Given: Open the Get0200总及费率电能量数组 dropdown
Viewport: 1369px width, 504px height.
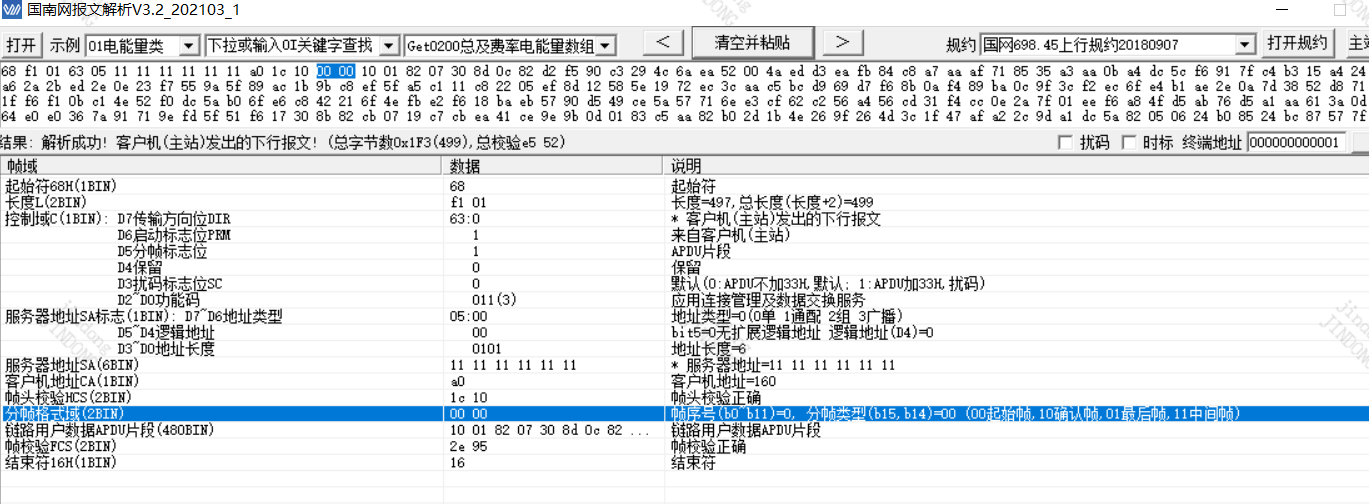Looking at the screenshot, I should tap(607, 46).
